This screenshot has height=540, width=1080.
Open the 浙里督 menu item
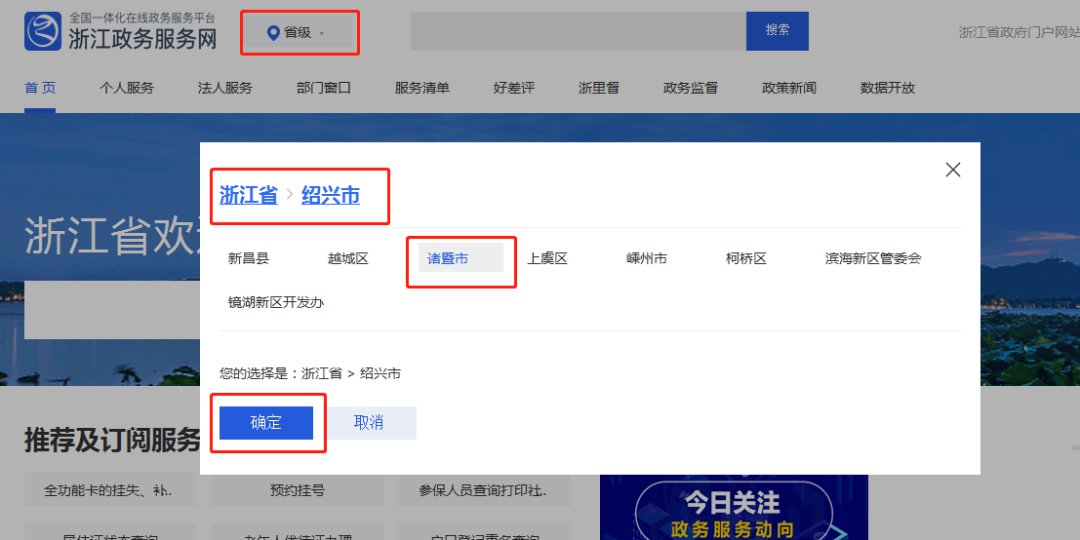599,88
